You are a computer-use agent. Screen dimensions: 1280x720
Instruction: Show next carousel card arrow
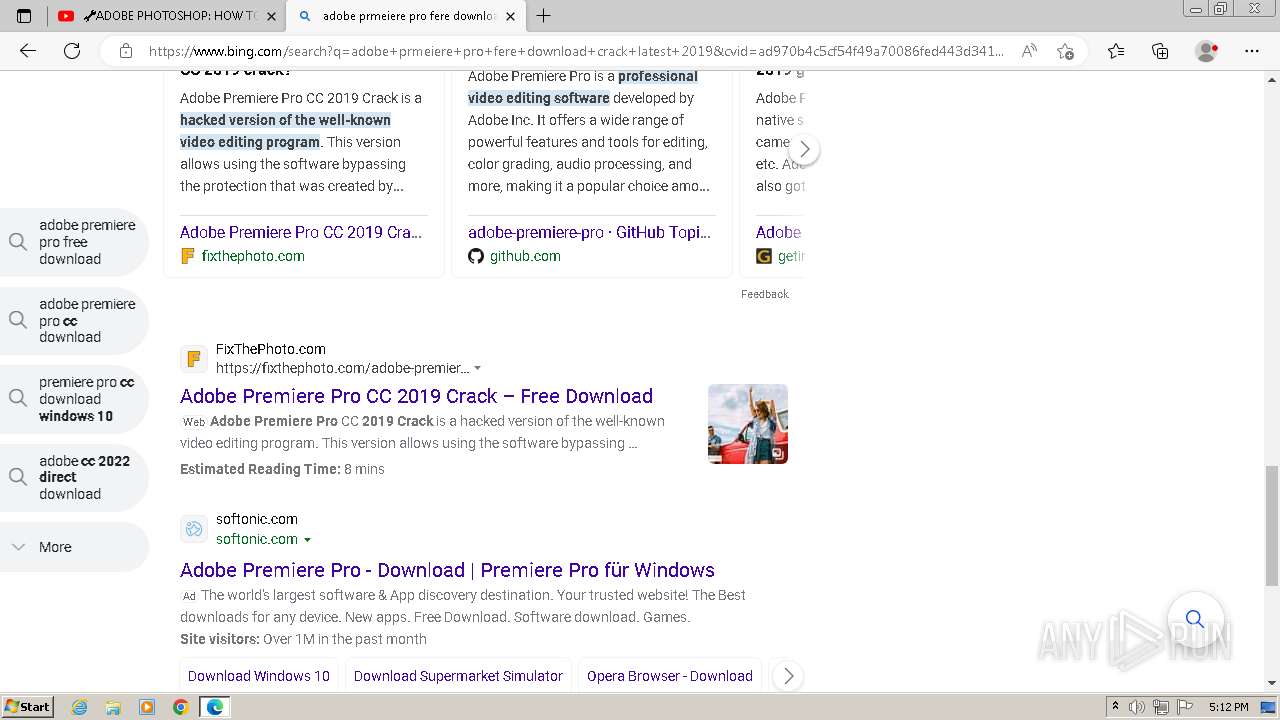804,150
